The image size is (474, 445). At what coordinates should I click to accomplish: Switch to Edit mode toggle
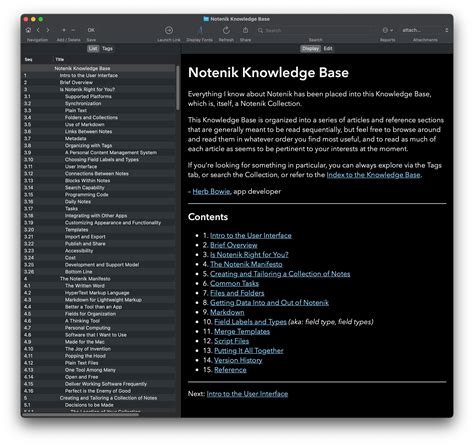click(328, 49)
